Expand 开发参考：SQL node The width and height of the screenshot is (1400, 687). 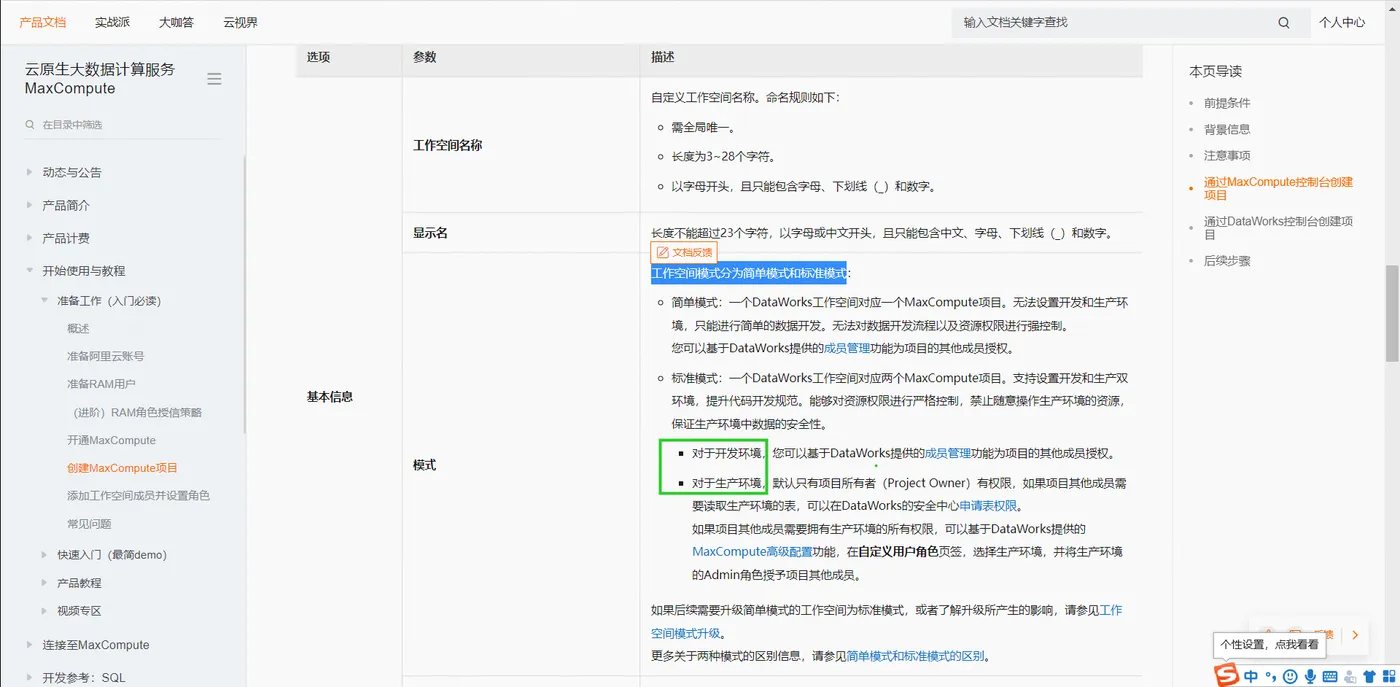[30, 677]
